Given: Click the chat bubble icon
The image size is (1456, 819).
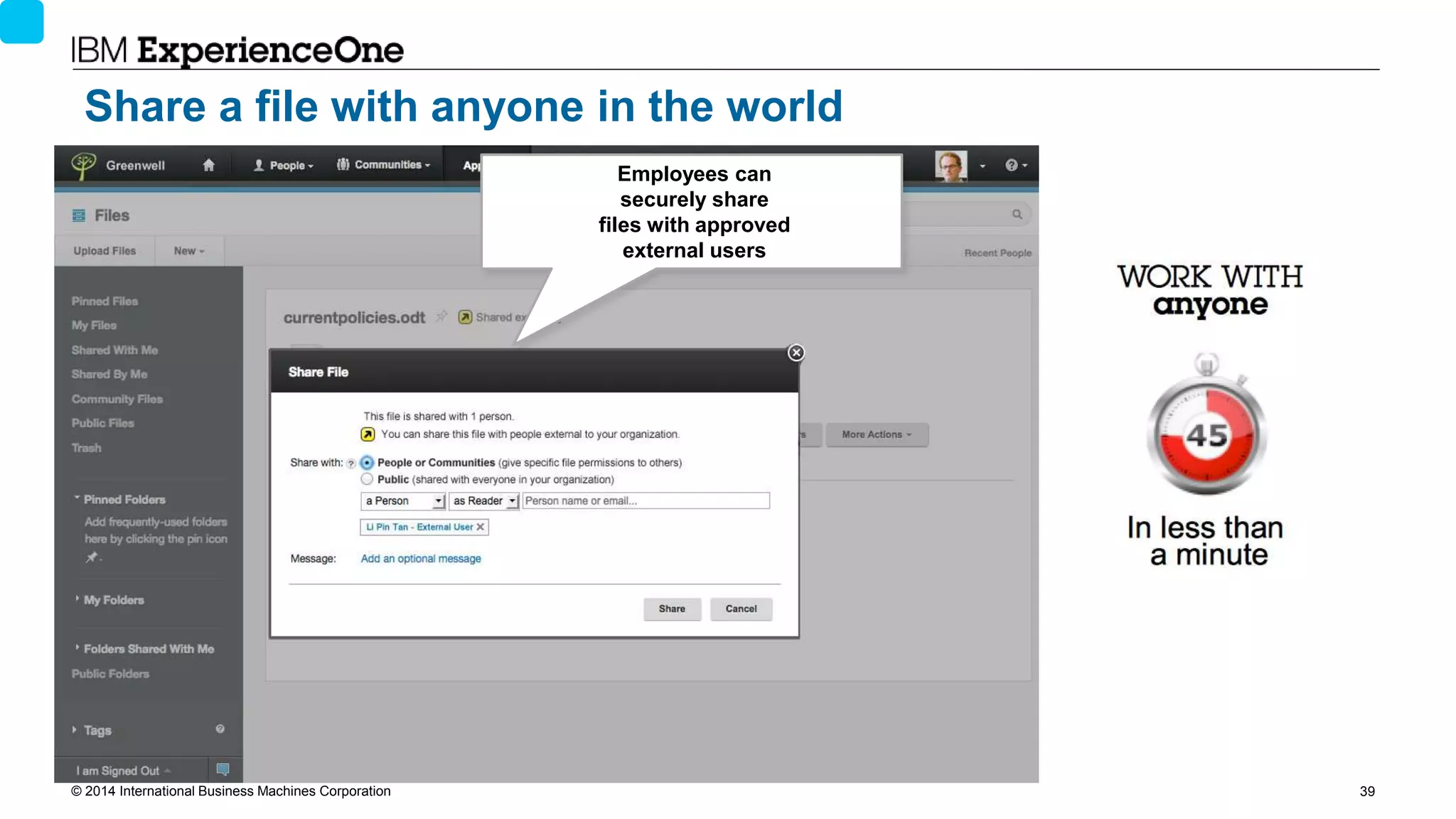Looking at the screenshot, I should [x=223, y=770].
